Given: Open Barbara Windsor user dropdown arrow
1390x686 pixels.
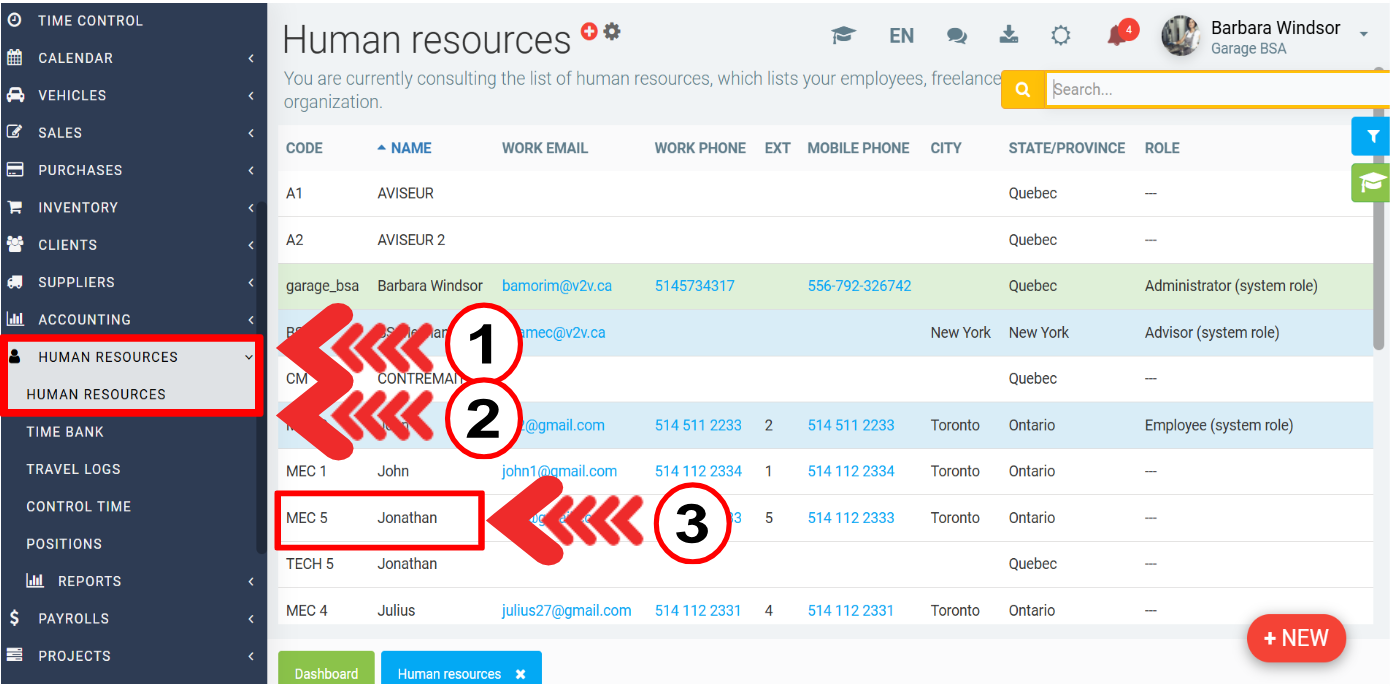Looking at the screenshot, I should click(1364, 35).
